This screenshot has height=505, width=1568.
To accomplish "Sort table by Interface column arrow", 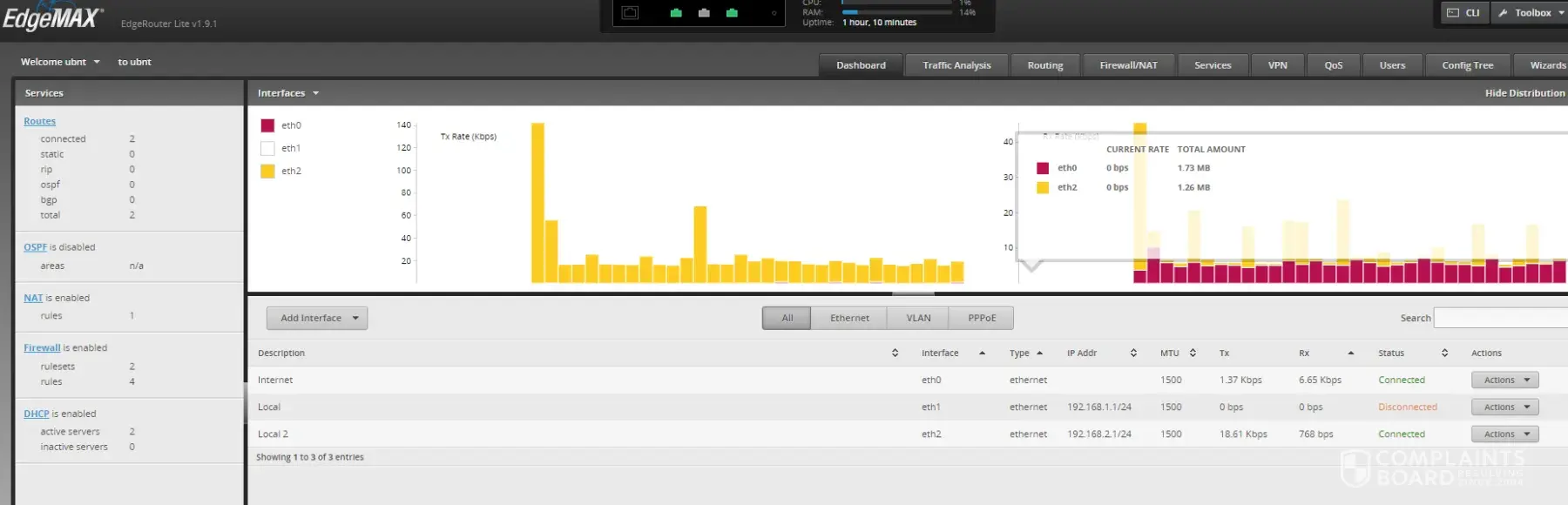I will pyautogui.click(x=982, y=353).
